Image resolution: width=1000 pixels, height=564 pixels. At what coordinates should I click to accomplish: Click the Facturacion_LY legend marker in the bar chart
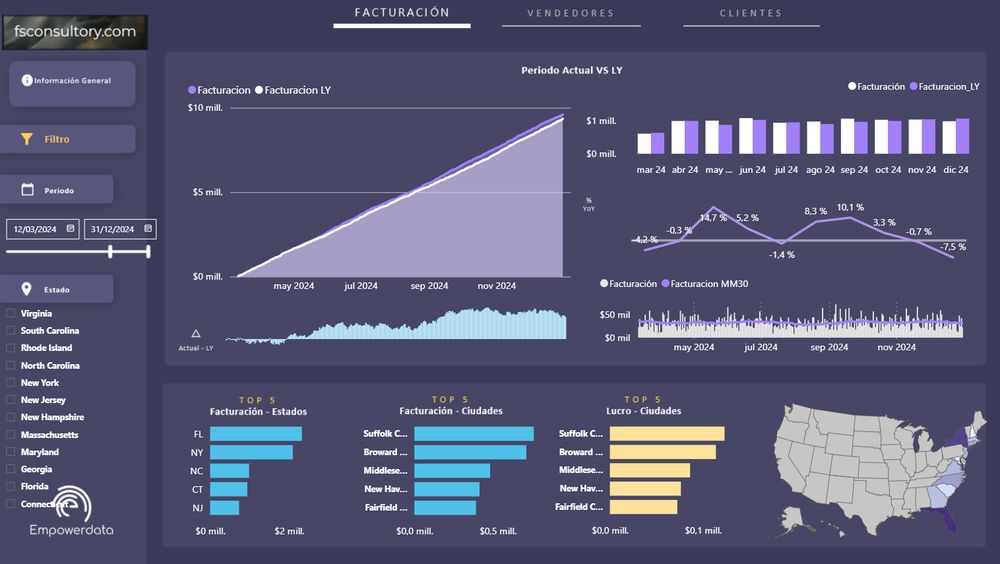(913, 86)
